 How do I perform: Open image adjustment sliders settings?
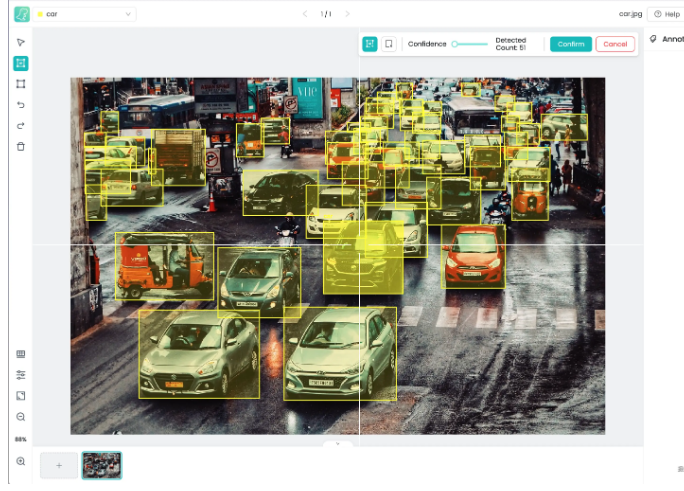tap(21, 375)
